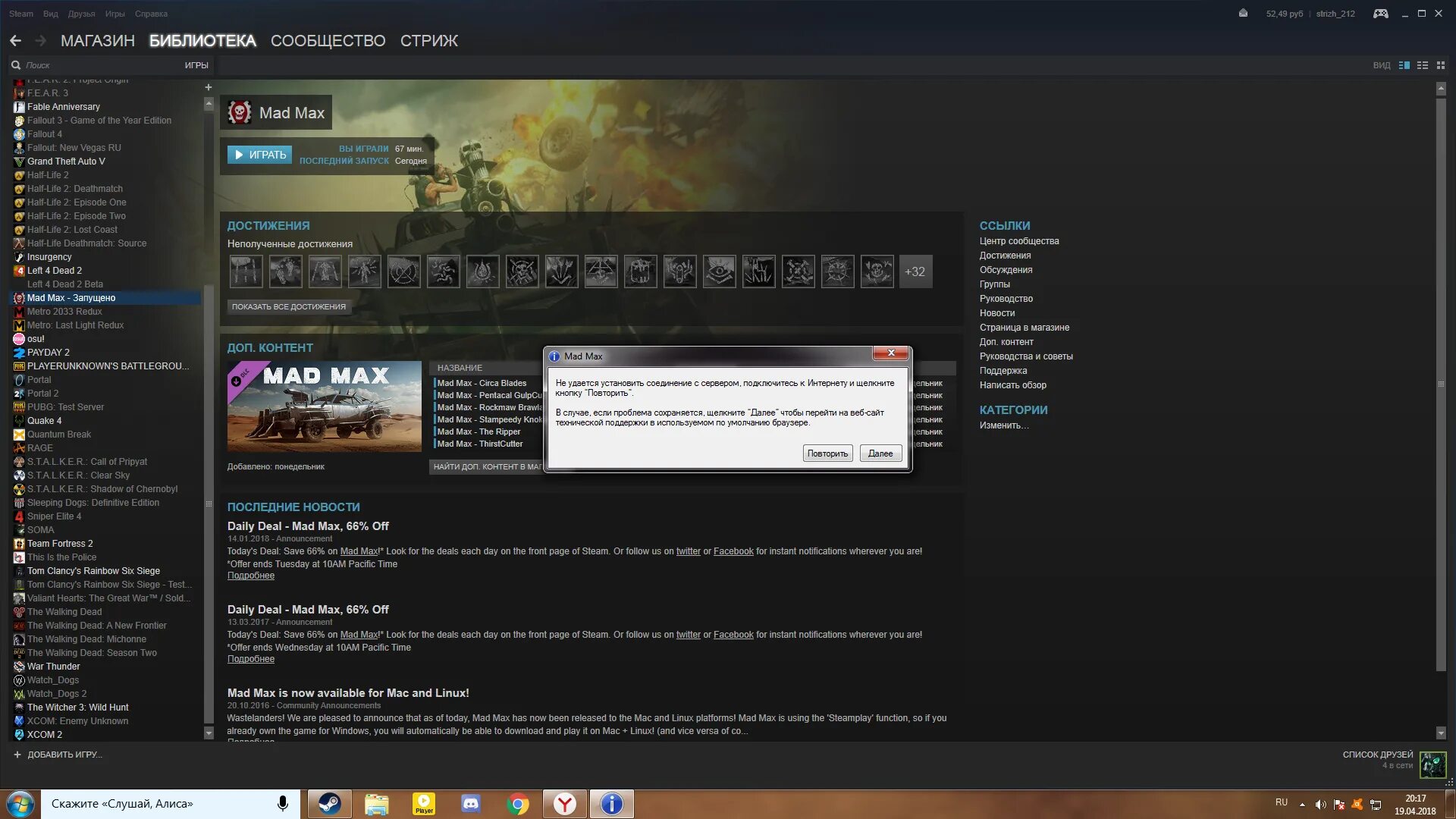Open the СТРИЖ profile tab
This screenshot has height=819, width=1456.
coord(429,41)
